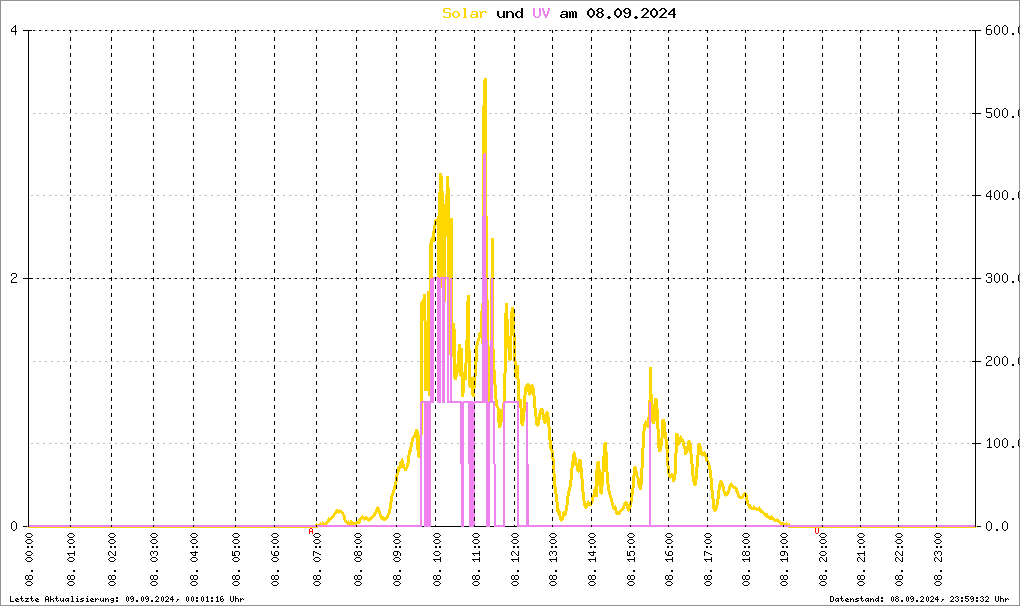Click the time axis label '08. 22:00'
This screenshot has height=606, width=1020.
[899, 559]
